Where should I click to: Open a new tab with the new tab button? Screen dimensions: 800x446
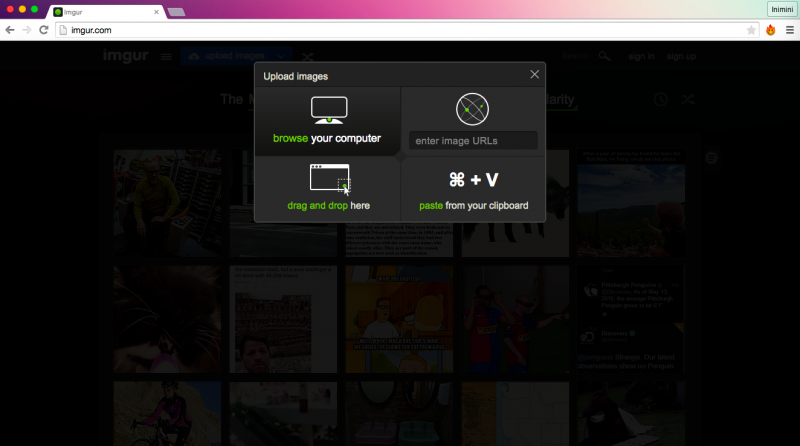coord(177,12)
